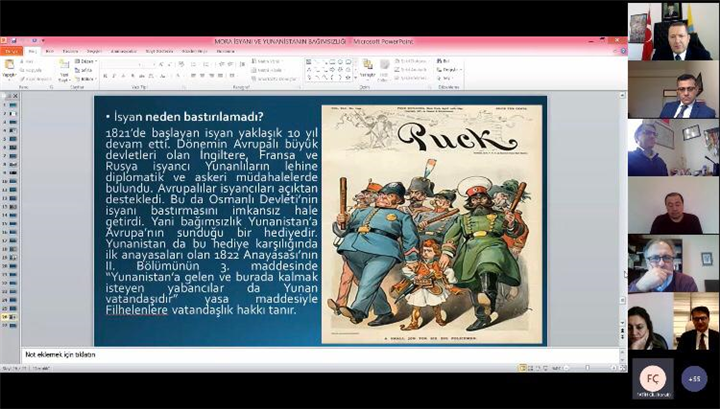Click the Decrease List Level icon
720x409 pixels.
pos(222,64)
